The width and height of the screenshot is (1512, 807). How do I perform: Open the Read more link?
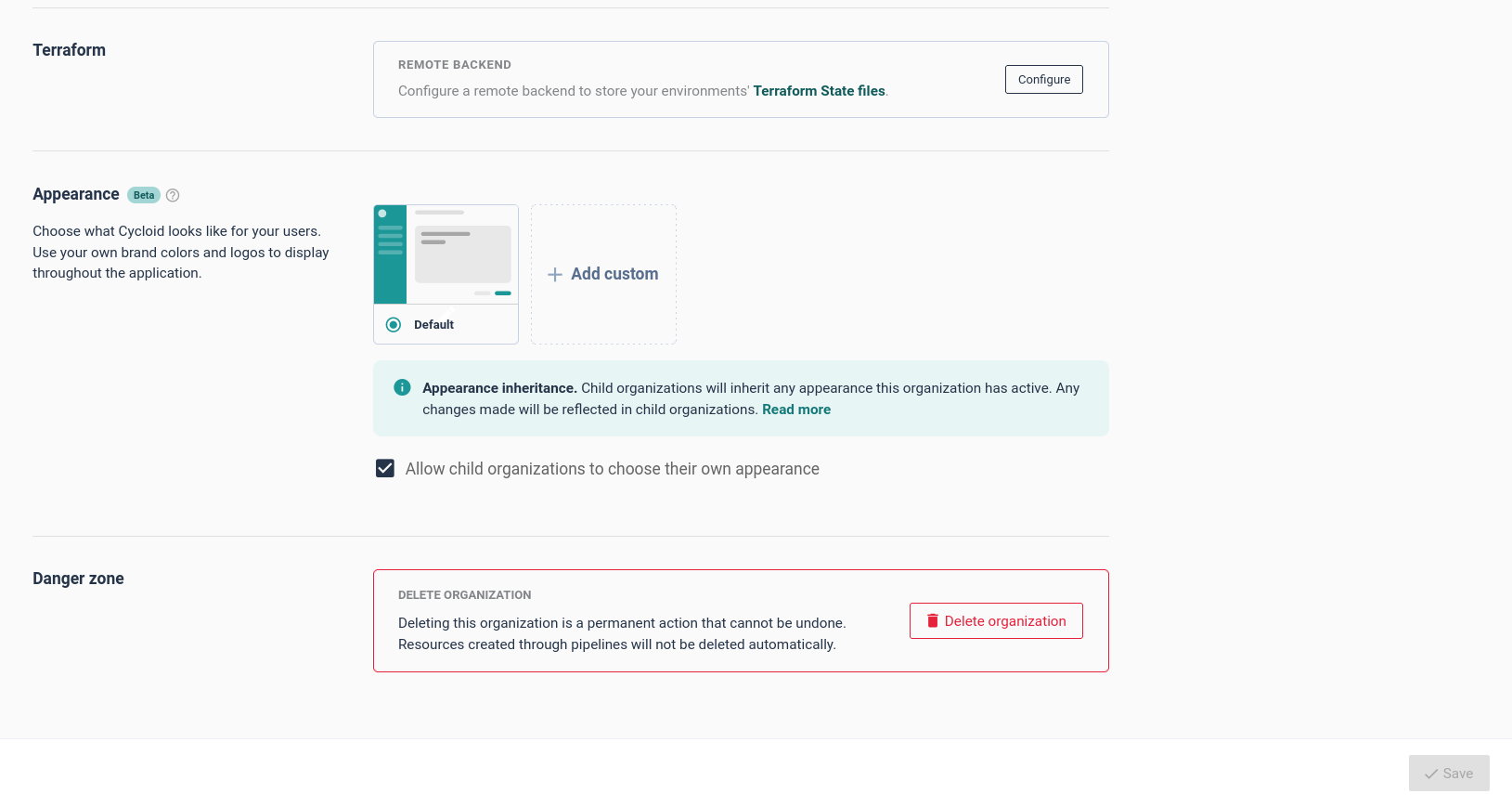[x=796, y=410]
